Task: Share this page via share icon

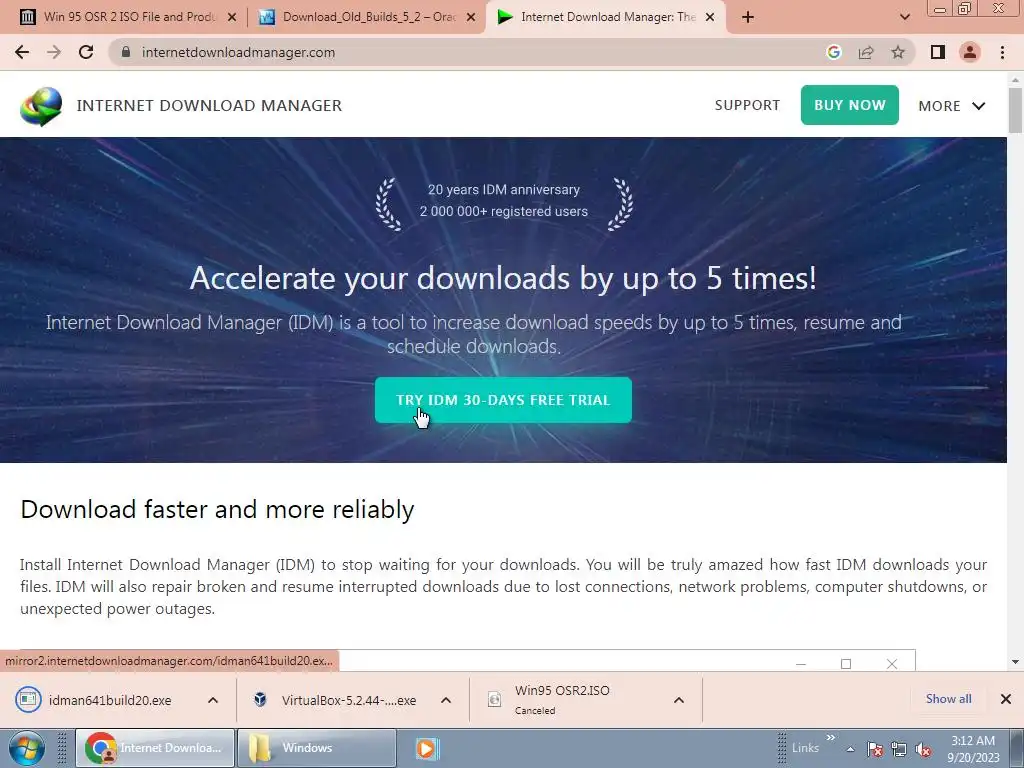Action: (866, 52)
